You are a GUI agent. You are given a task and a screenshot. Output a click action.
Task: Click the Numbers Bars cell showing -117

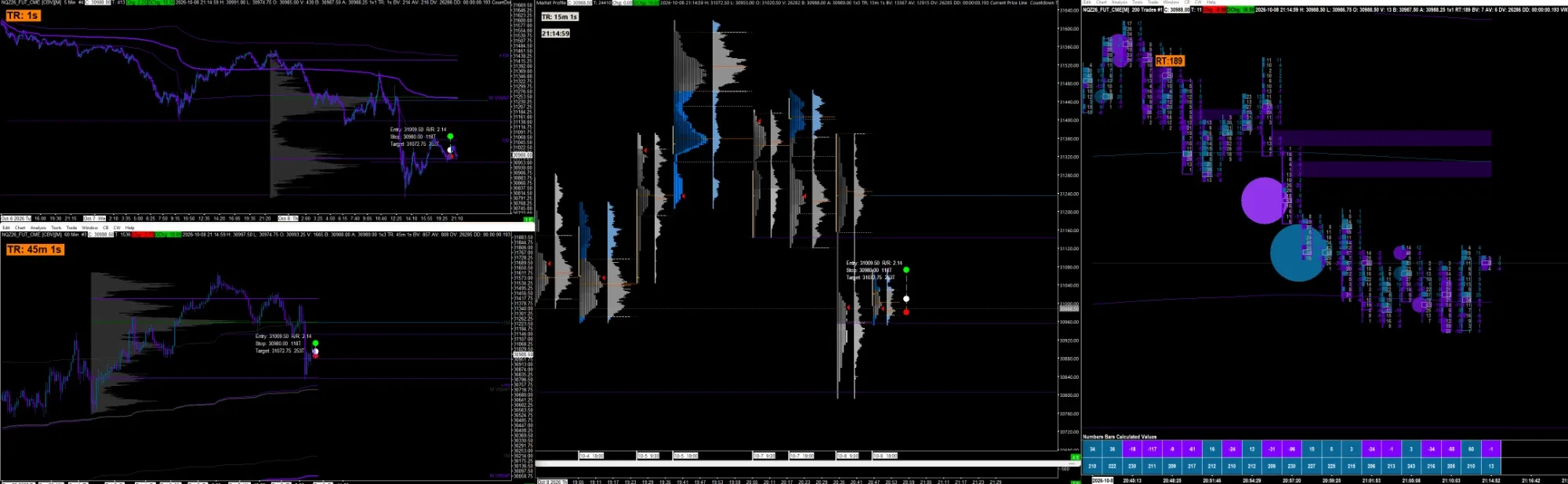coord(1152,449)
